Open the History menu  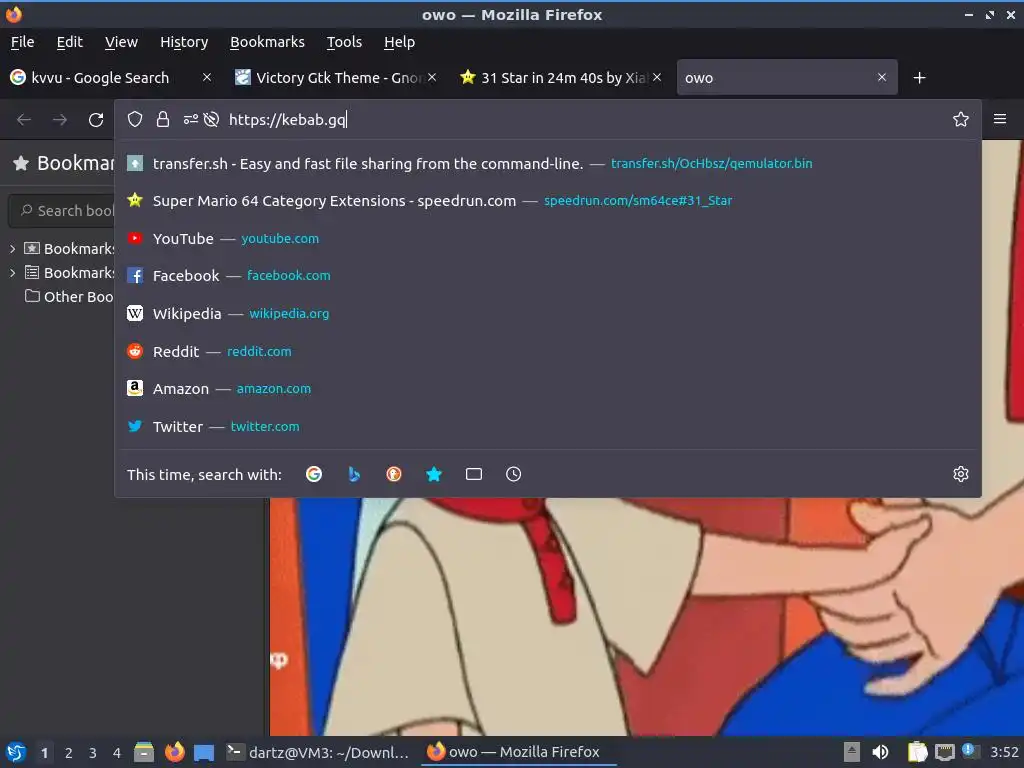184,42
